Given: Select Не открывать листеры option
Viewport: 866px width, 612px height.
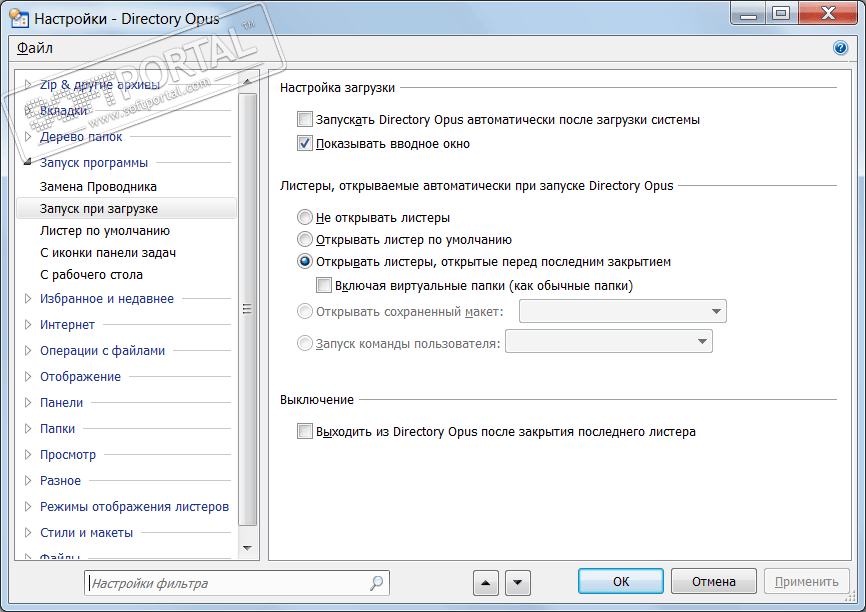Looking at the screenshot, I should (304, 217).
